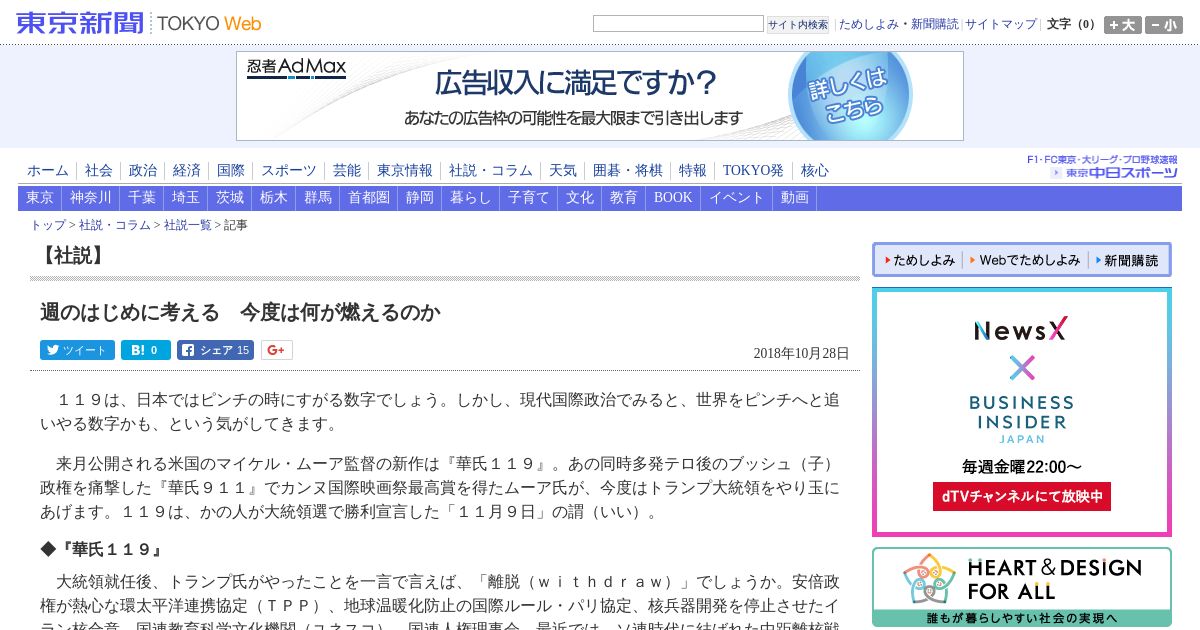The image size is (1200, 630).
Task: Open the 忍者AdMax banner advertisement
Action: (600, 96)
